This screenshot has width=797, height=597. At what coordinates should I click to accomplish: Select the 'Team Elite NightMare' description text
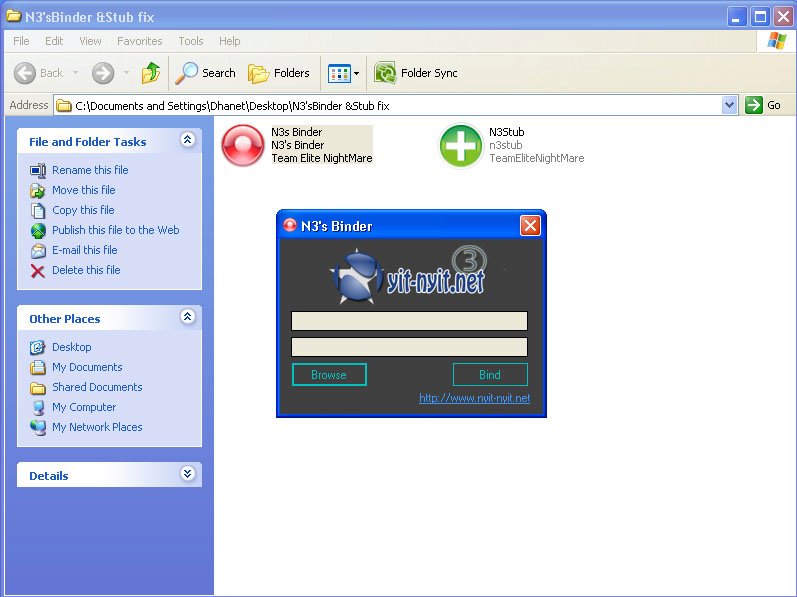point(322,158)
